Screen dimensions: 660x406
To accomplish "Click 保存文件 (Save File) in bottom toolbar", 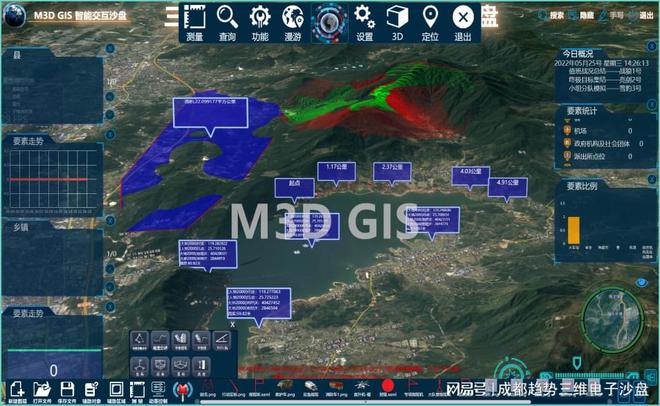I will tap(66, 390).
